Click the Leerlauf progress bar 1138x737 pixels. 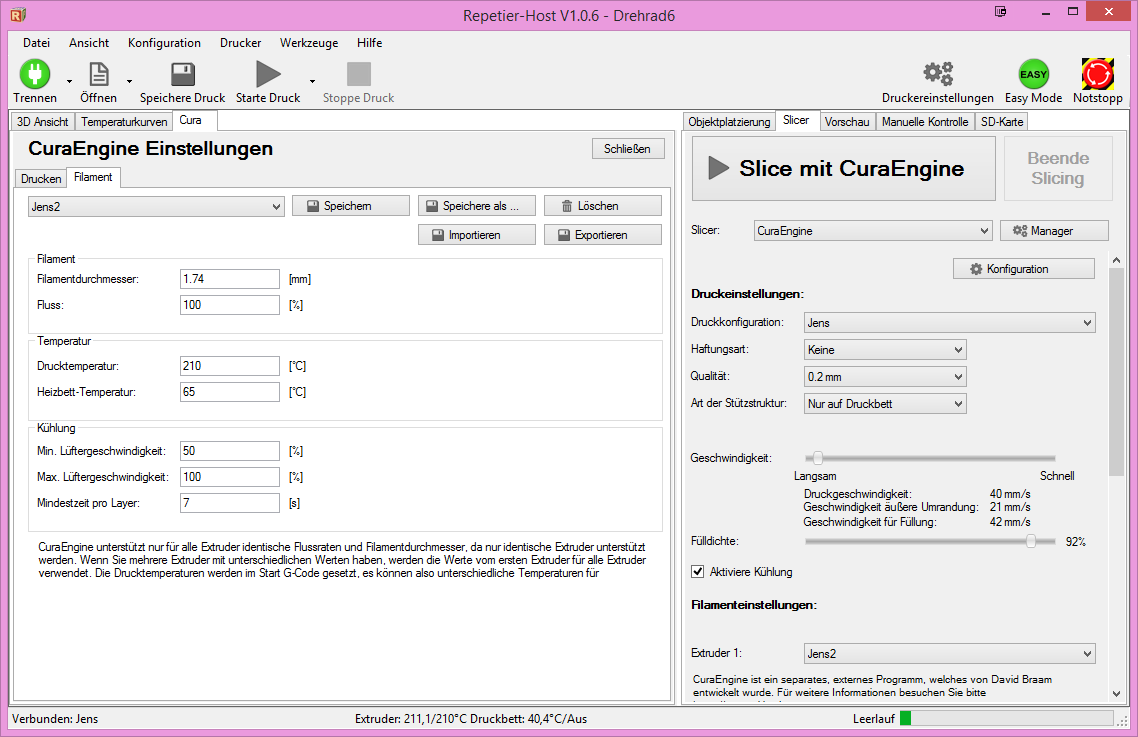1006,718
